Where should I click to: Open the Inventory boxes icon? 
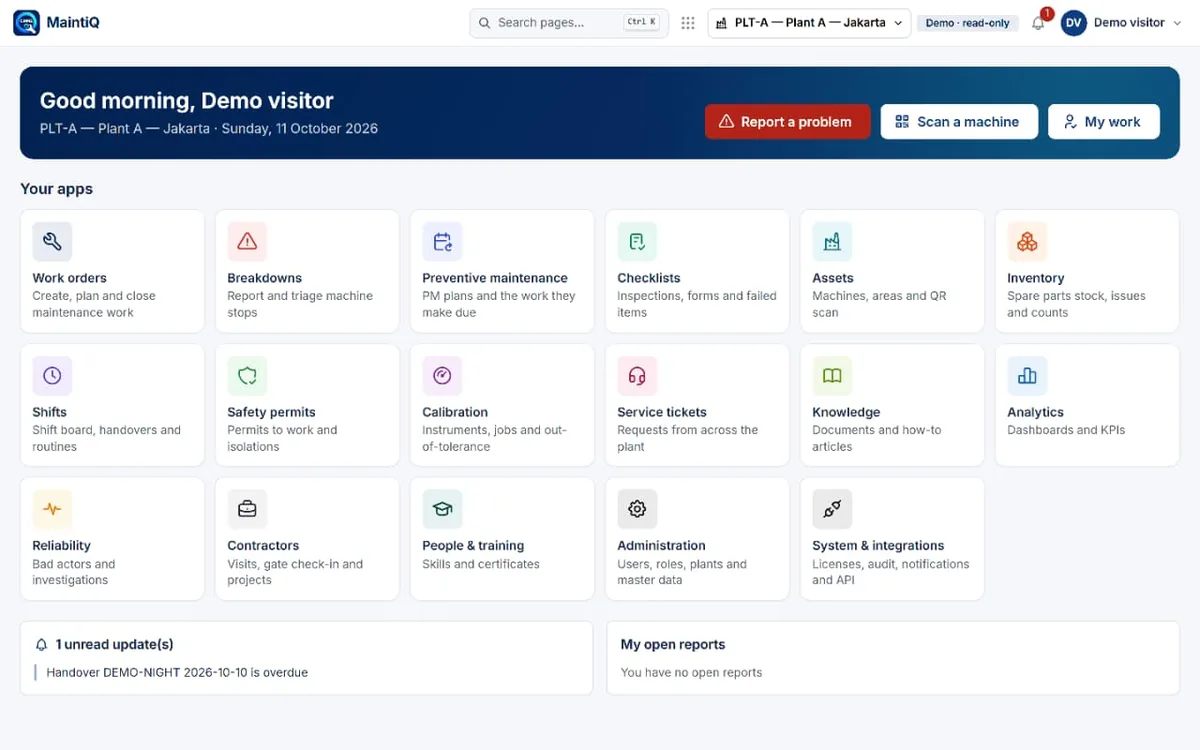1027,242
